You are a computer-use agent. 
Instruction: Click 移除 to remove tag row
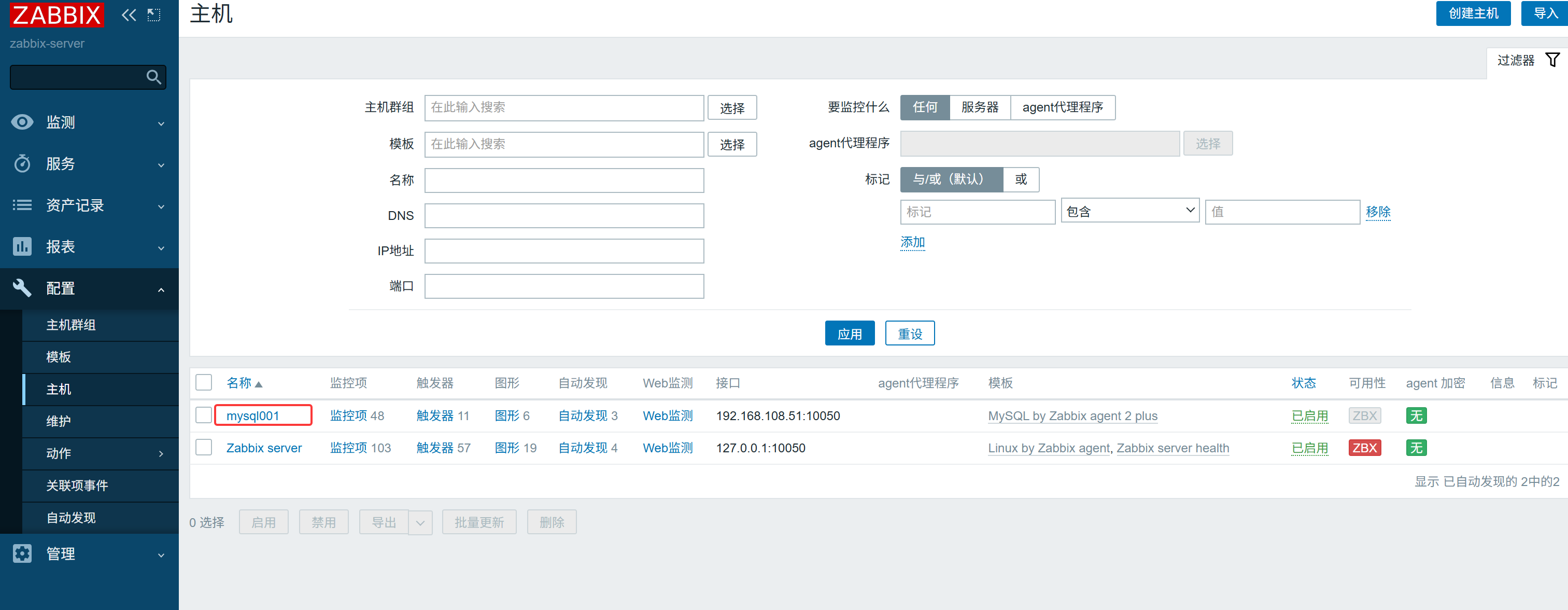pyautogui.click(x=1378, y=212)
